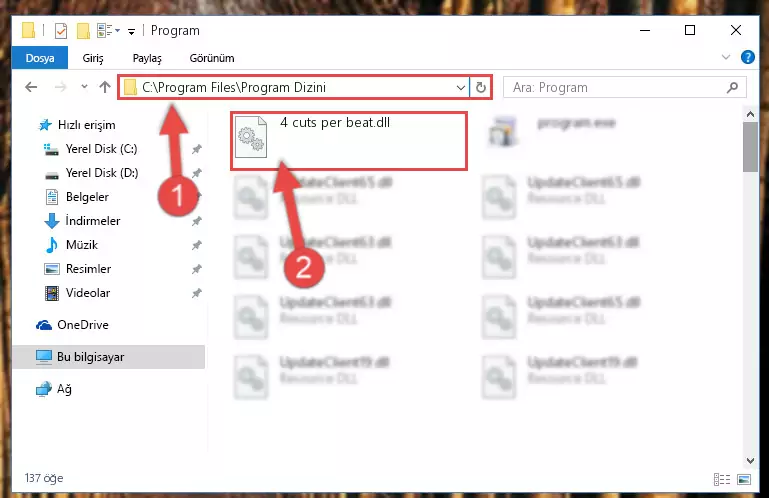This screenshot has width=769, height=498.
Task: Open the Görünüm ribbon tab
Action: click(212, 58)
